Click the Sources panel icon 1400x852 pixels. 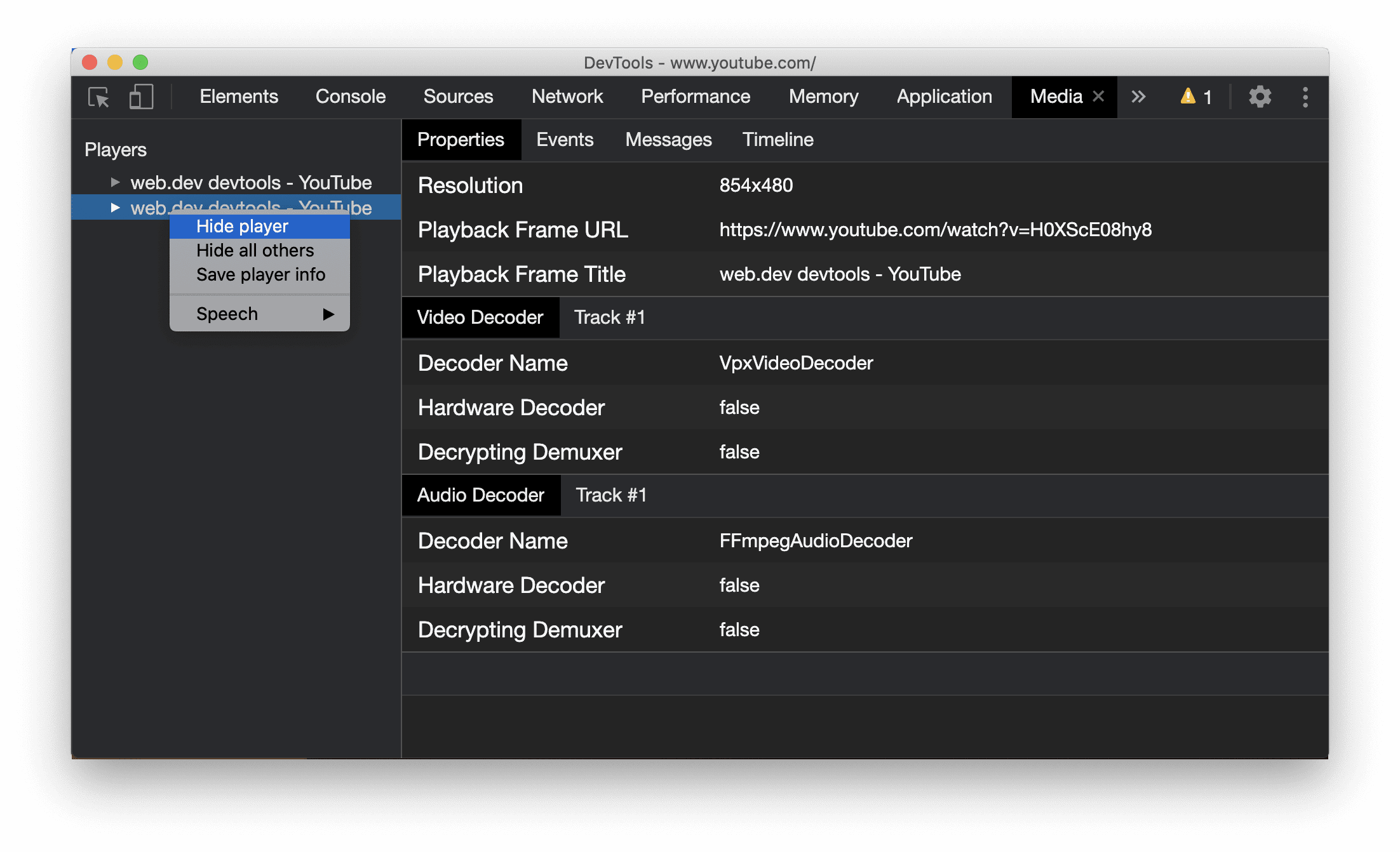(x=458, y=97)
